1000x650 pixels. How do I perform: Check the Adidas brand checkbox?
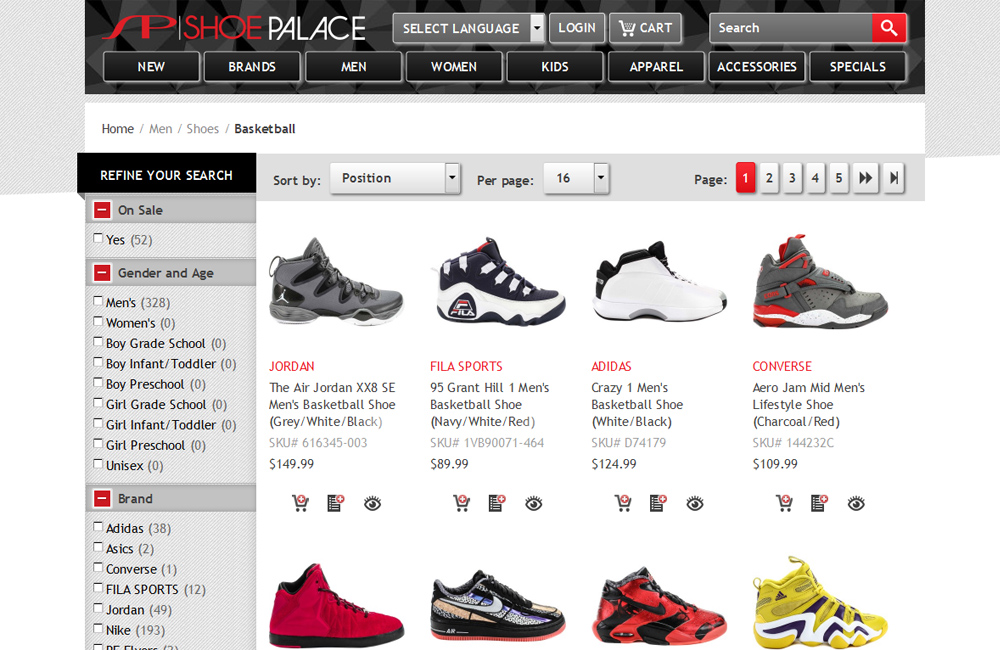(98, 526)
